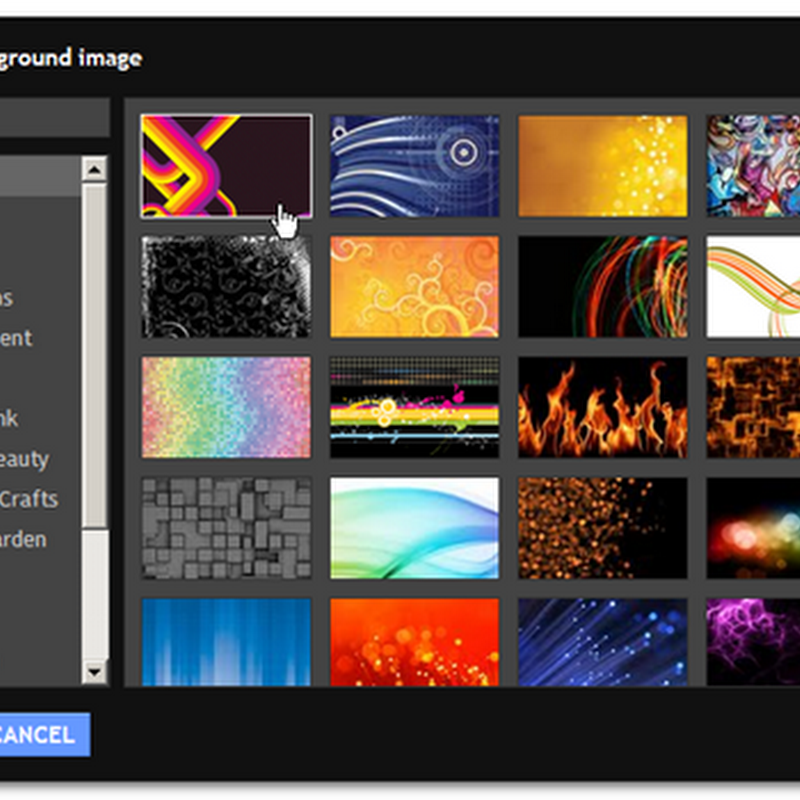Choose the rainbow splatter stripe on black thumbnail
800x800 pixels.
click(414, 407)
